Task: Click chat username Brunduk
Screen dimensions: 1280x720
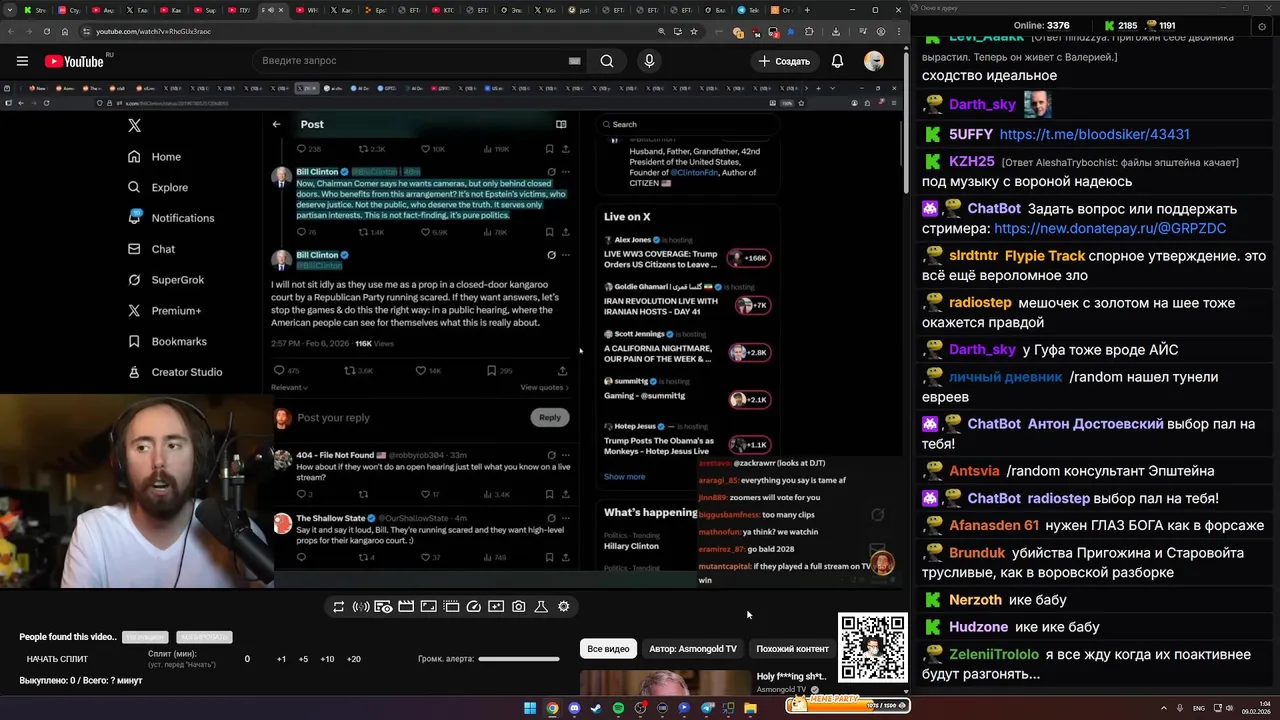Action: tap(977, 553)
